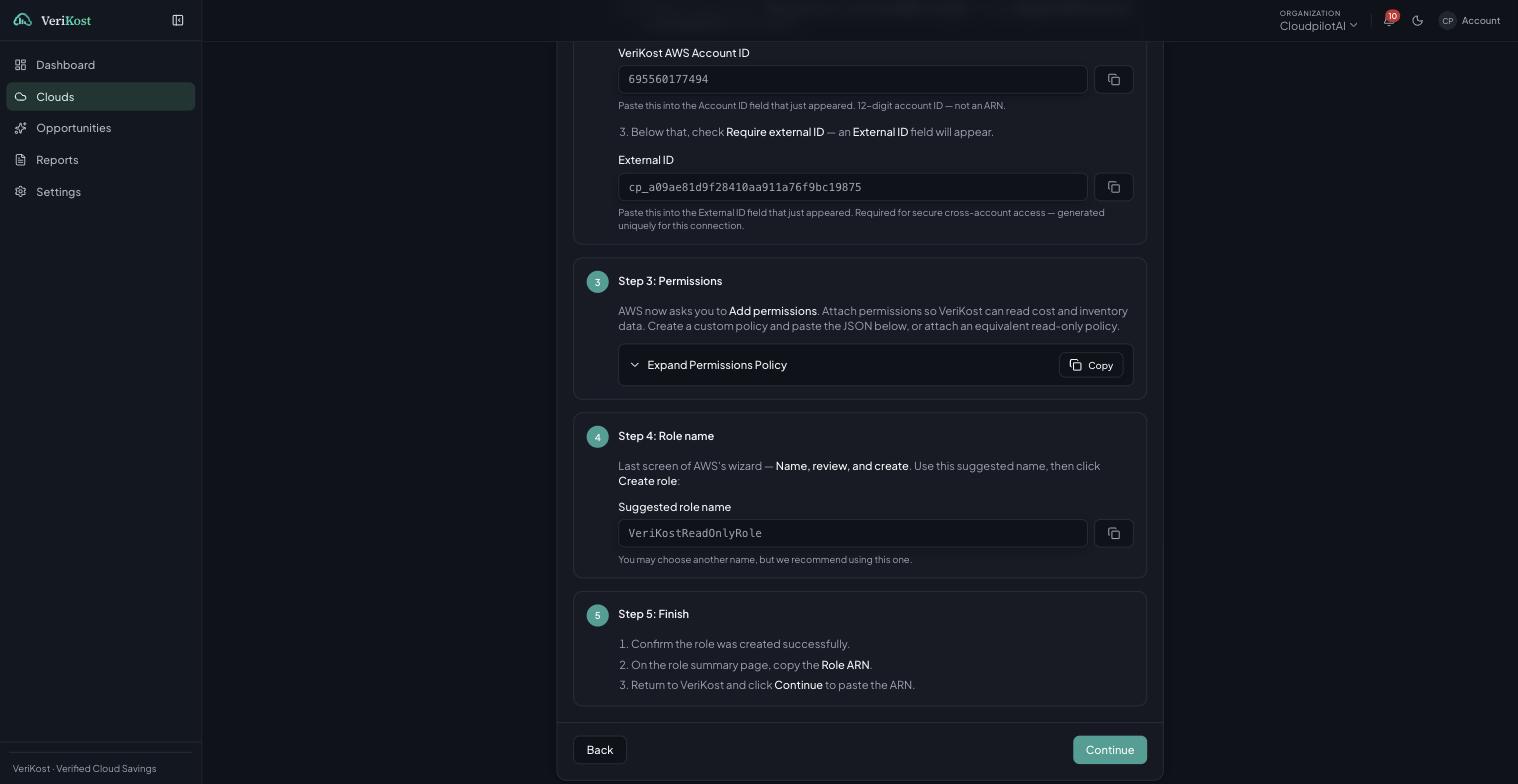Open Opportunities page
This screenshot has width=1518, height=784.
click(100, 128)
